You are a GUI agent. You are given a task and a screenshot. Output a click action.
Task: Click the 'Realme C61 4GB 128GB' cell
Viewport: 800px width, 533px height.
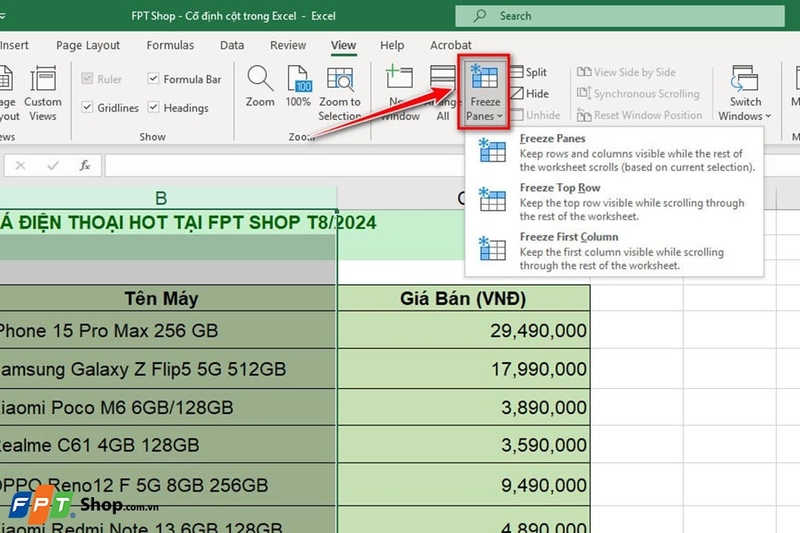pyautogui.click(x=167, y=445)
